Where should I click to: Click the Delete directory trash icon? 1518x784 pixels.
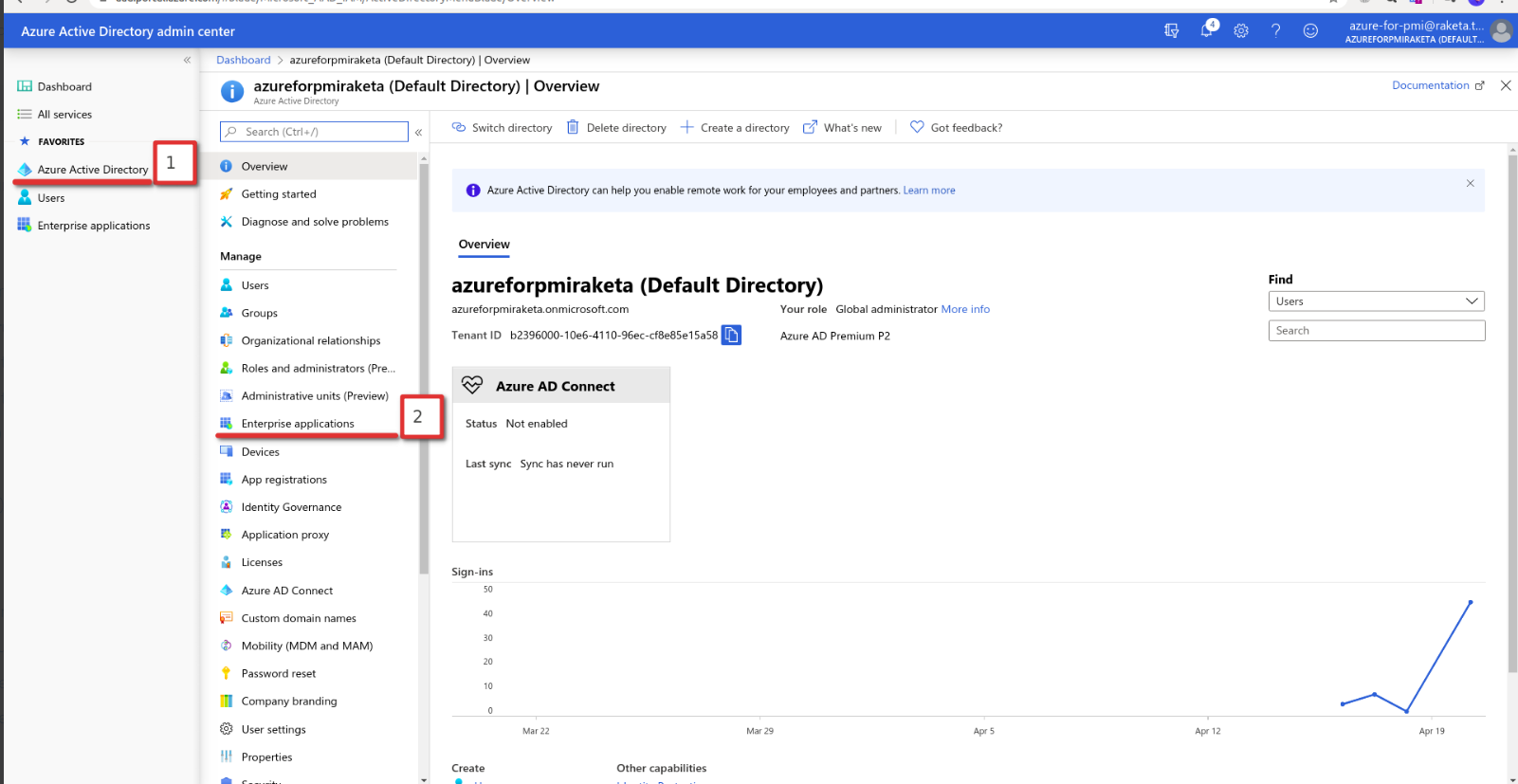[573, 127]
